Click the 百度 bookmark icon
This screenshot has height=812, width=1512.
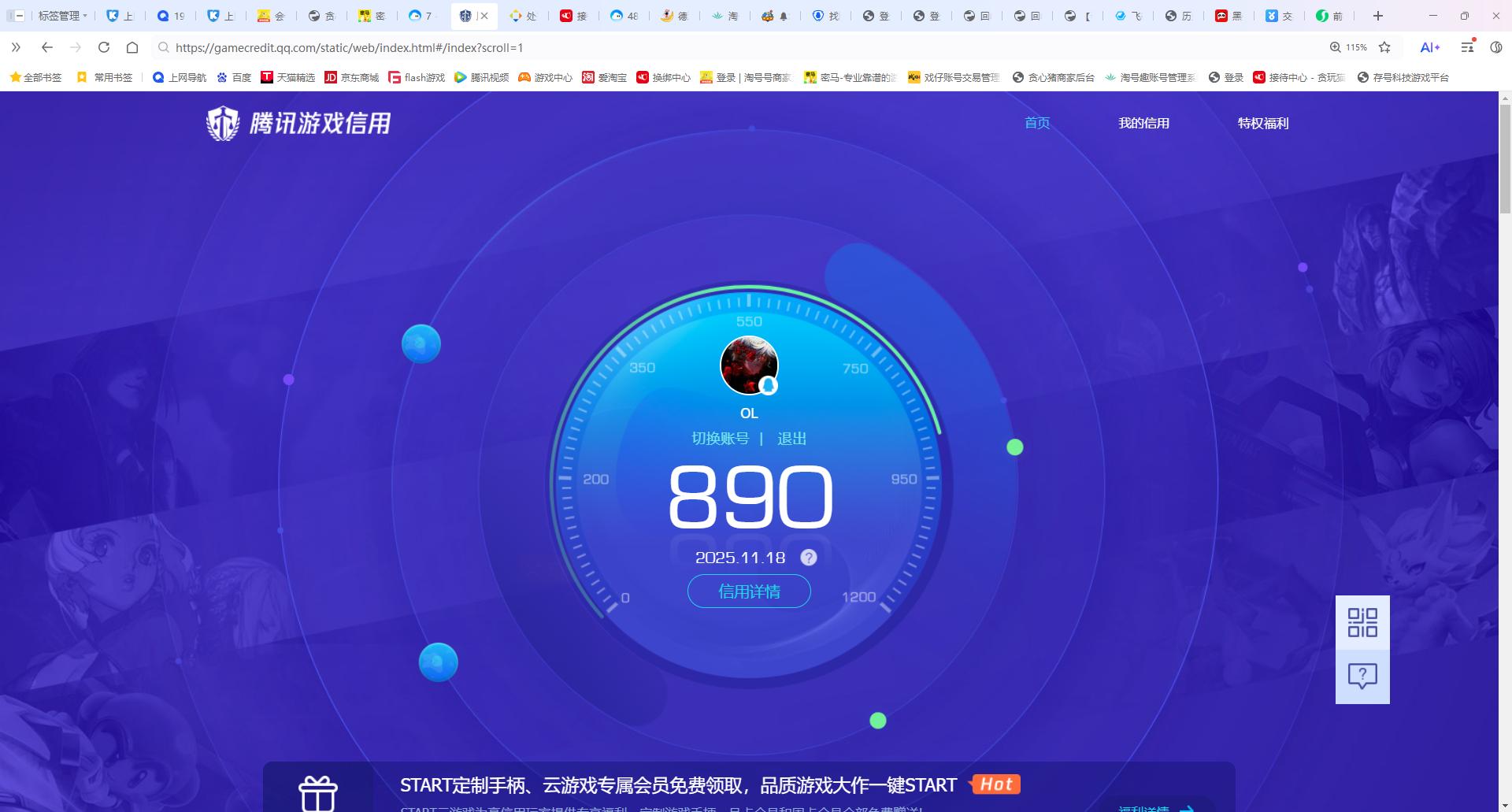tap(223, 77)
